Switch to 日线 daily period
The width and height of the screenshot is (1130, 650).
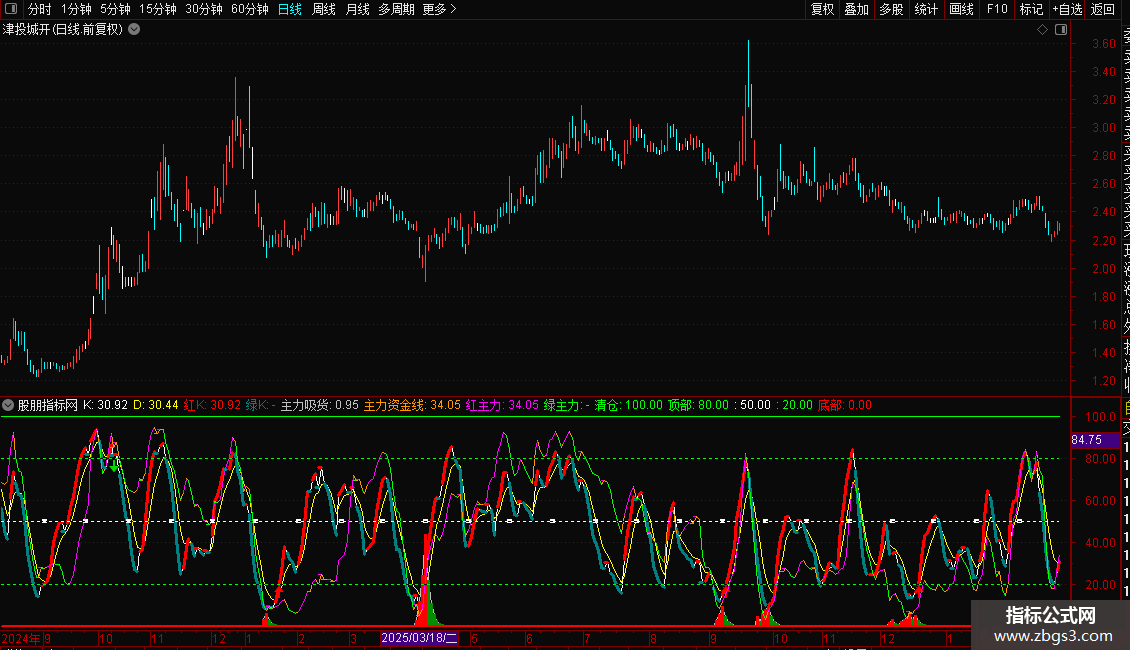(290, 9)
